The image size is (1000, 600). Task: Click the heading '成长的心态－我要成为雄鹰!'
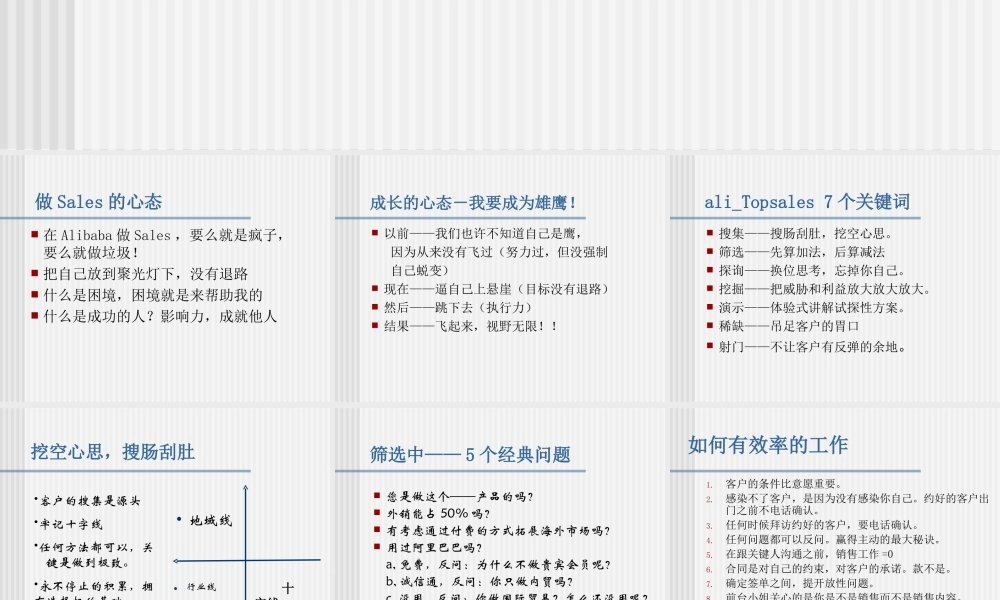coord(473,203)
